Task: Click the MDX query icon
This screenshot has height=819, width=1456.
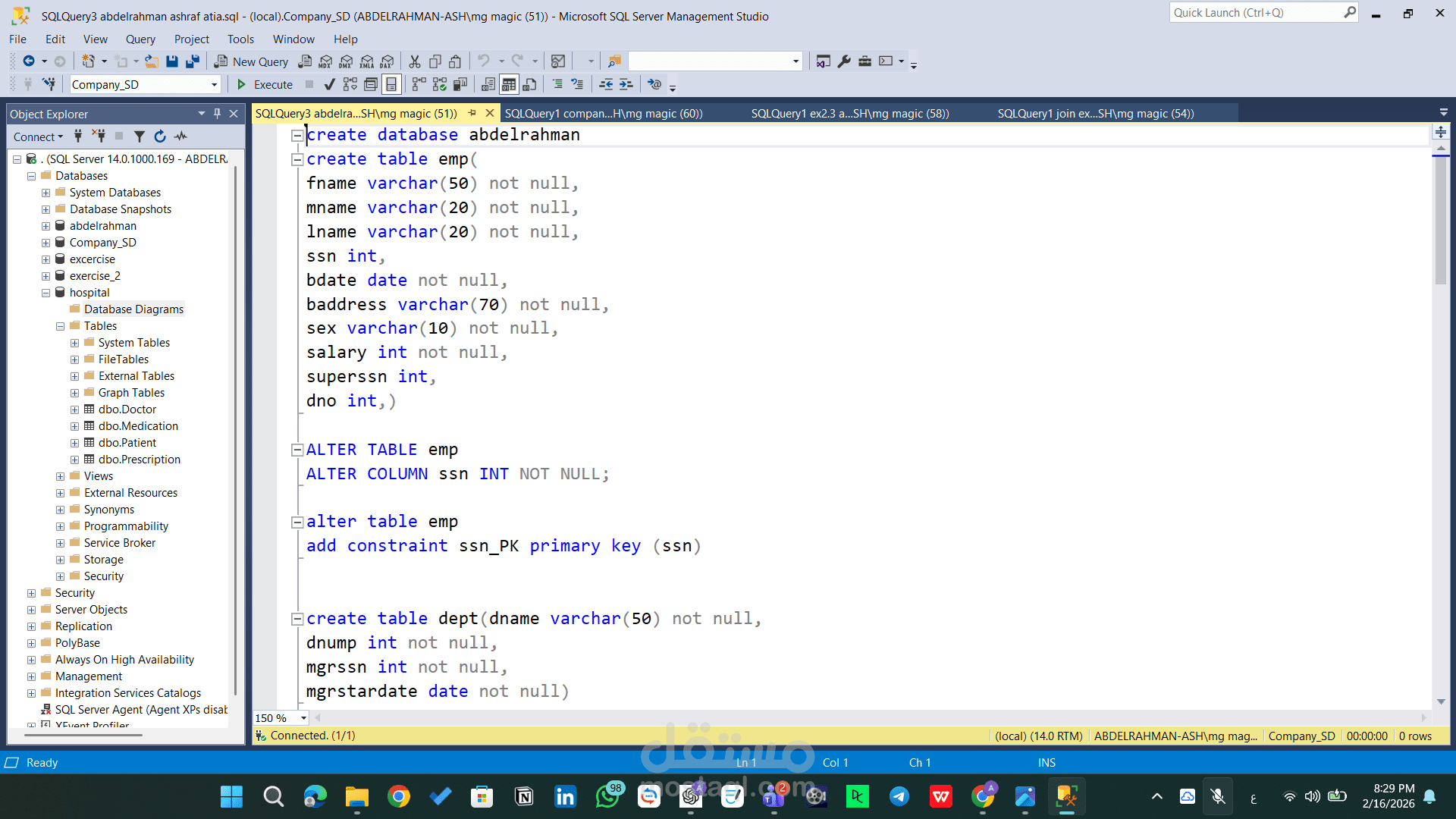Action: [x=325, y=61]
